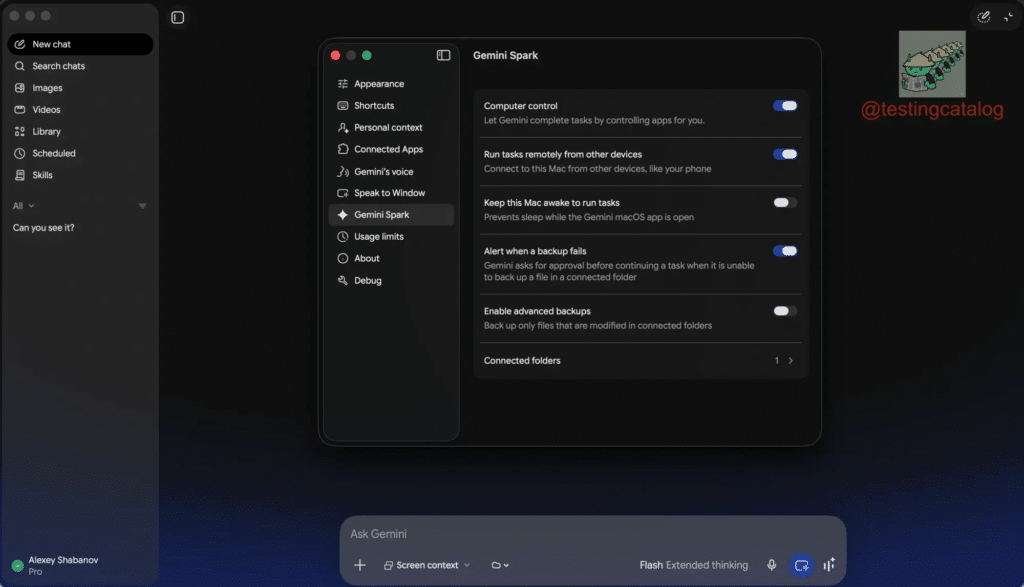Enable advanced backups toggle

point(785,311)
